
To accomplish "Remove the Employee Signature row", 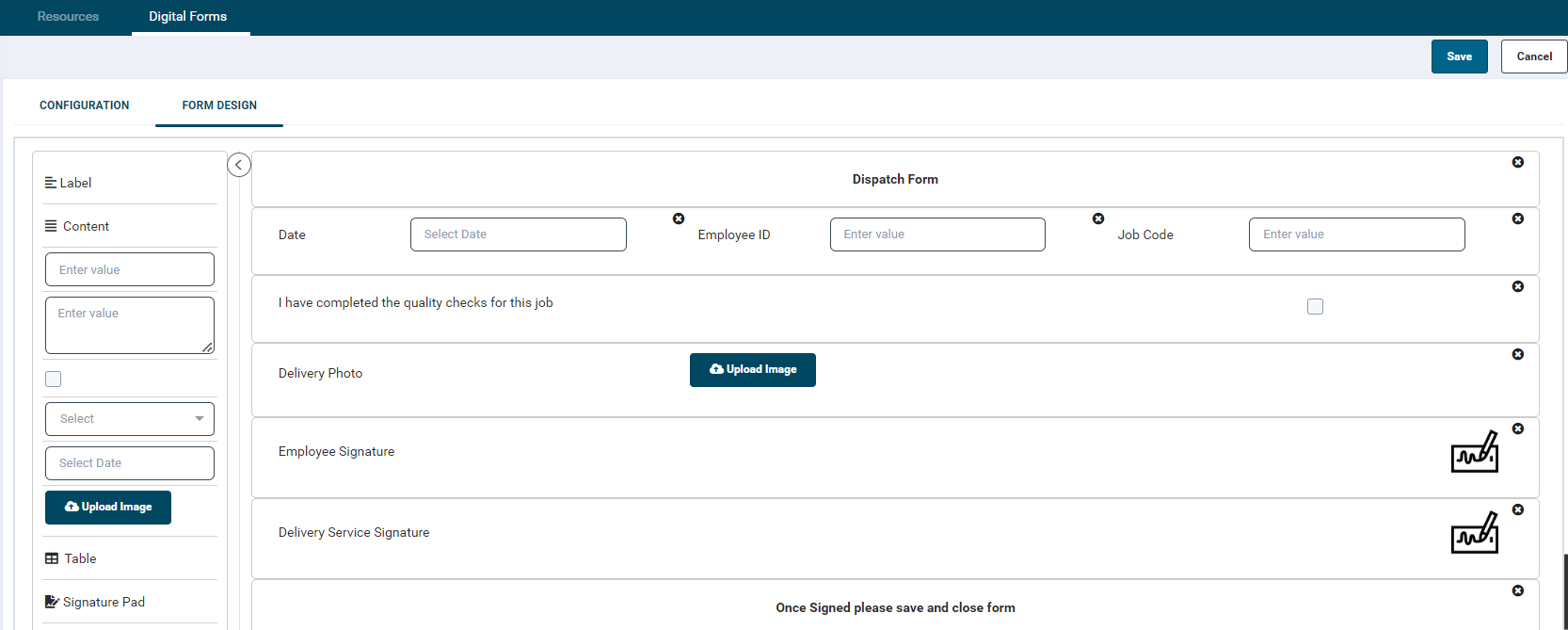I will pos(1517,429).
